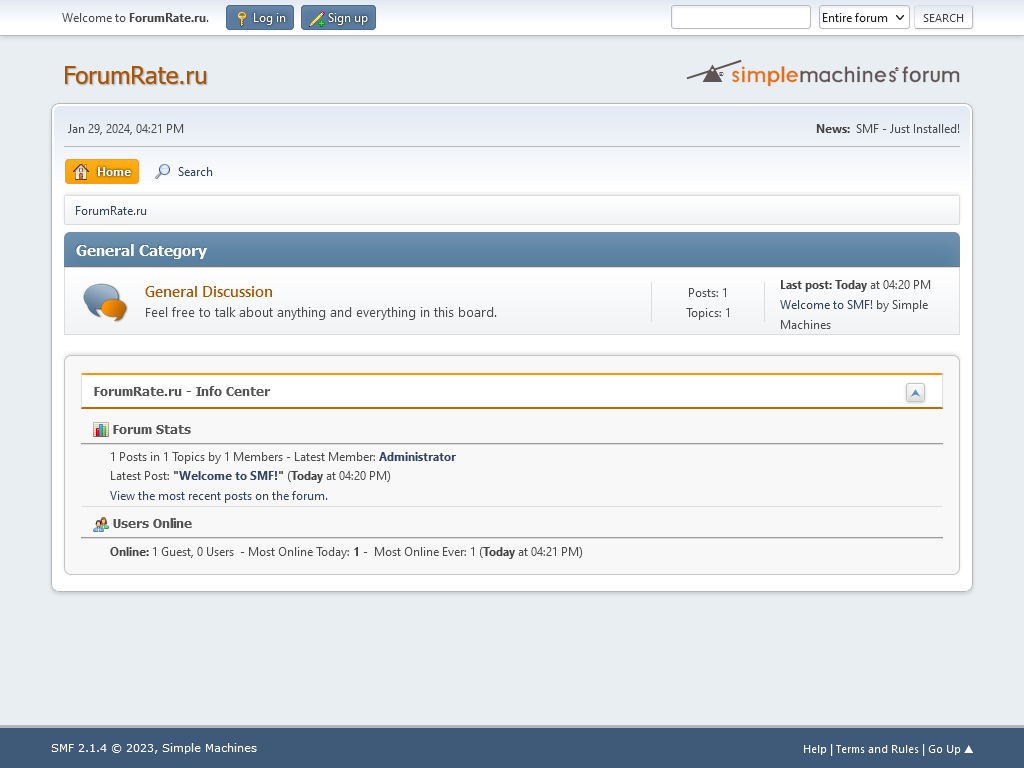Click the Forum Stats bar chart icon
1024x768 pixels.
pos(101,430)
